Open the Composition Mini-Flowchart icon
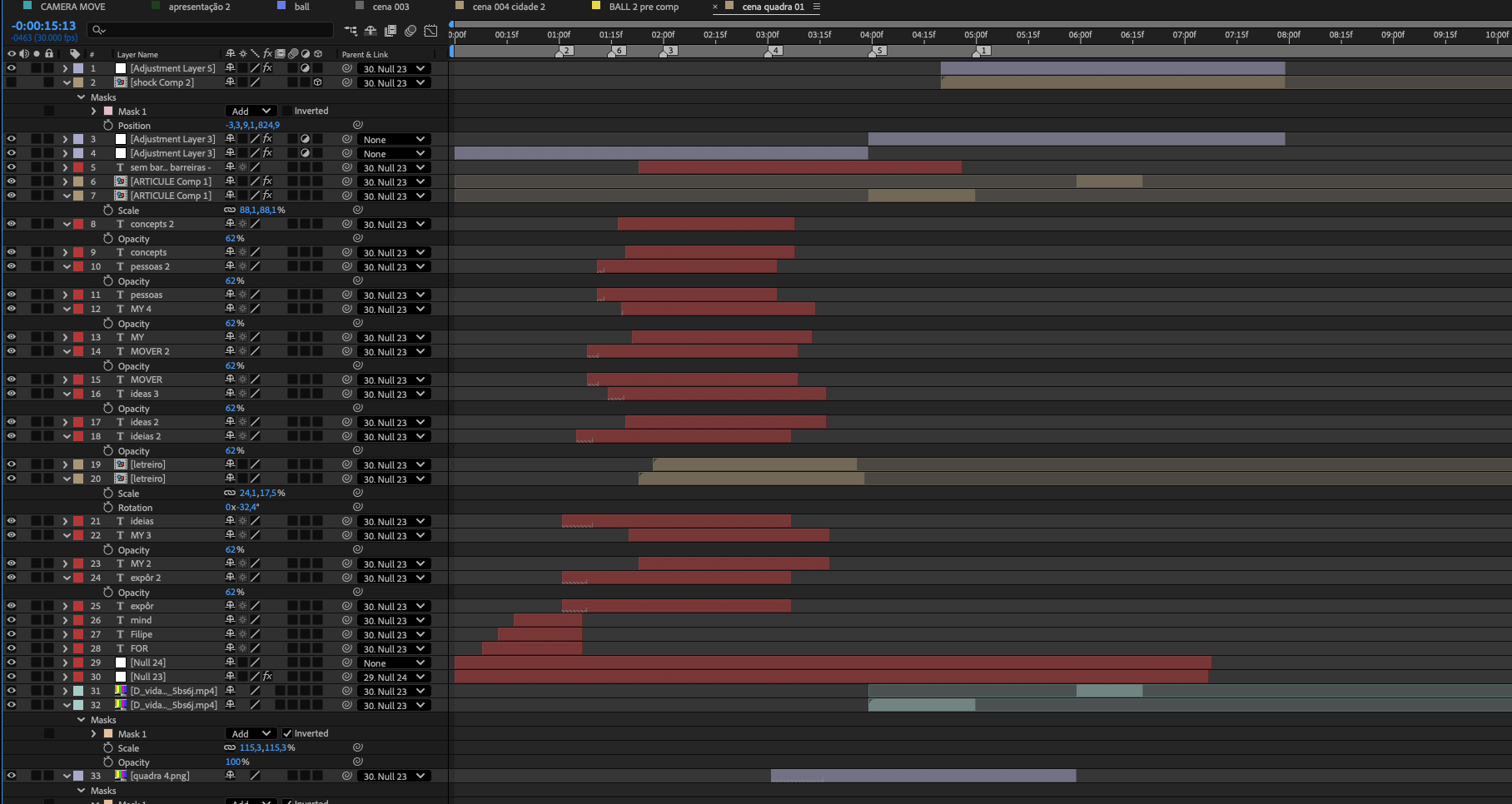The height and width of the screenshot is (804, 1512). (351, 31)
